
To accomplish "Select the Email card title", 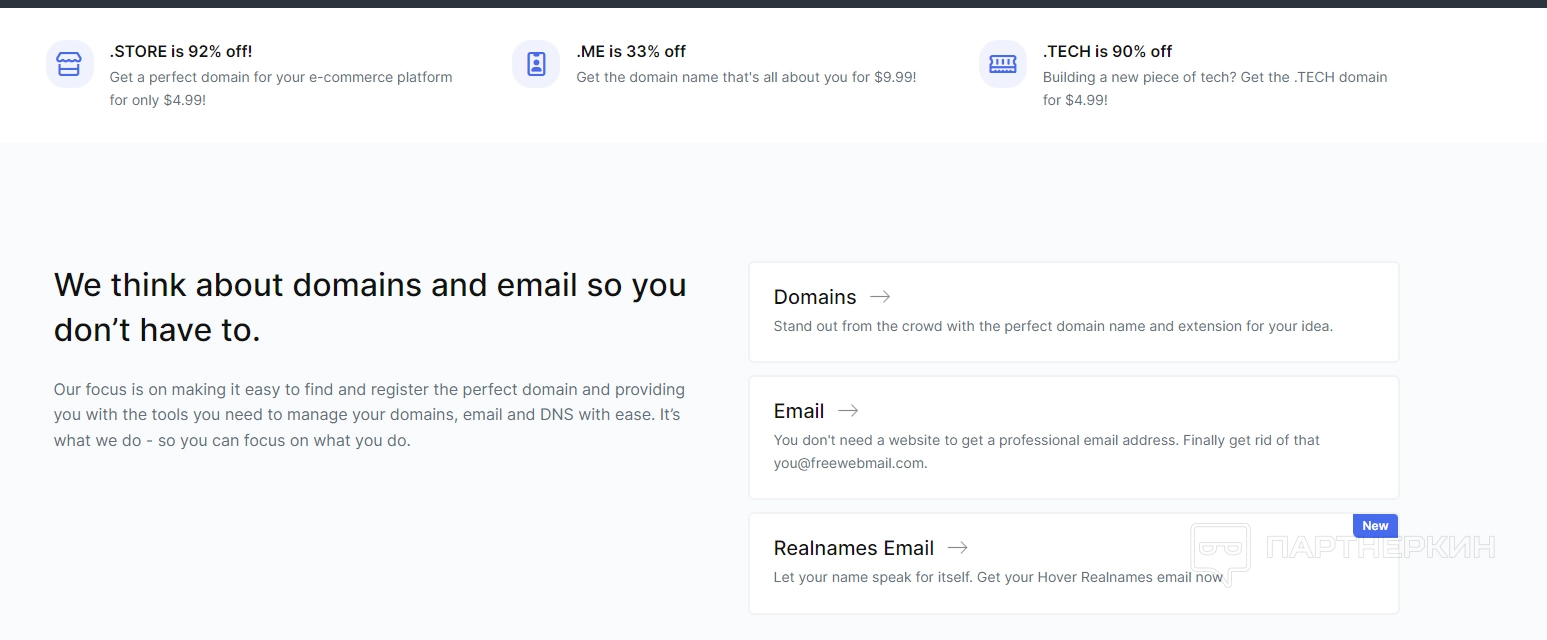I will point(799,411).
